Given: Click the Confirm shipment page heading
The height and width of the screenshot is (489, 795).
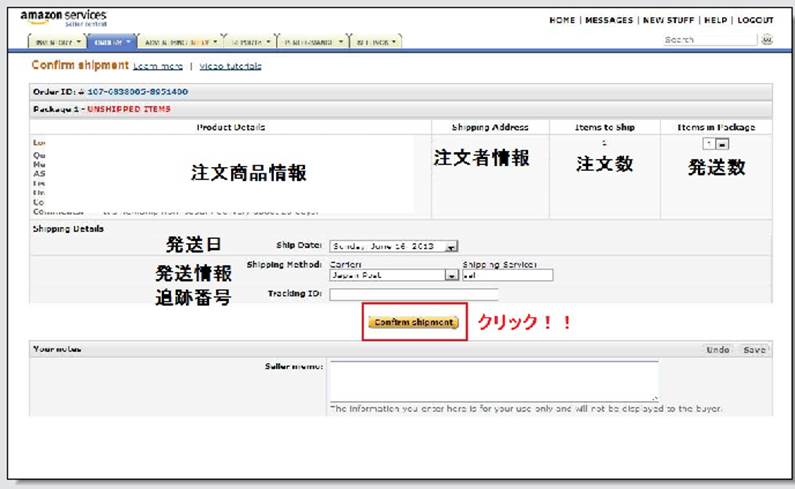Looking at the screenshot, I should [x=80, y=65].
